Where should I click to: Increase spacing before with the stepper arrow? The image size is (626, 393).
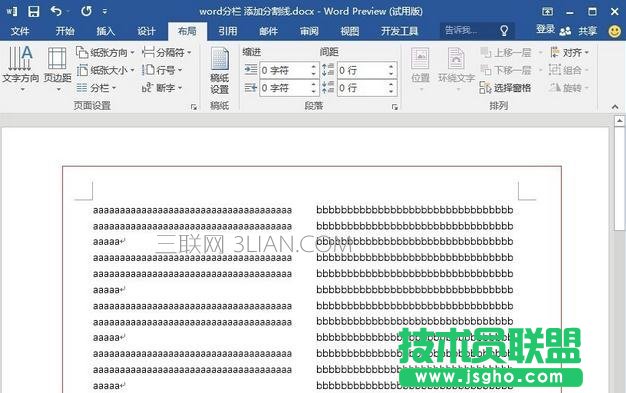click(391, 67)
